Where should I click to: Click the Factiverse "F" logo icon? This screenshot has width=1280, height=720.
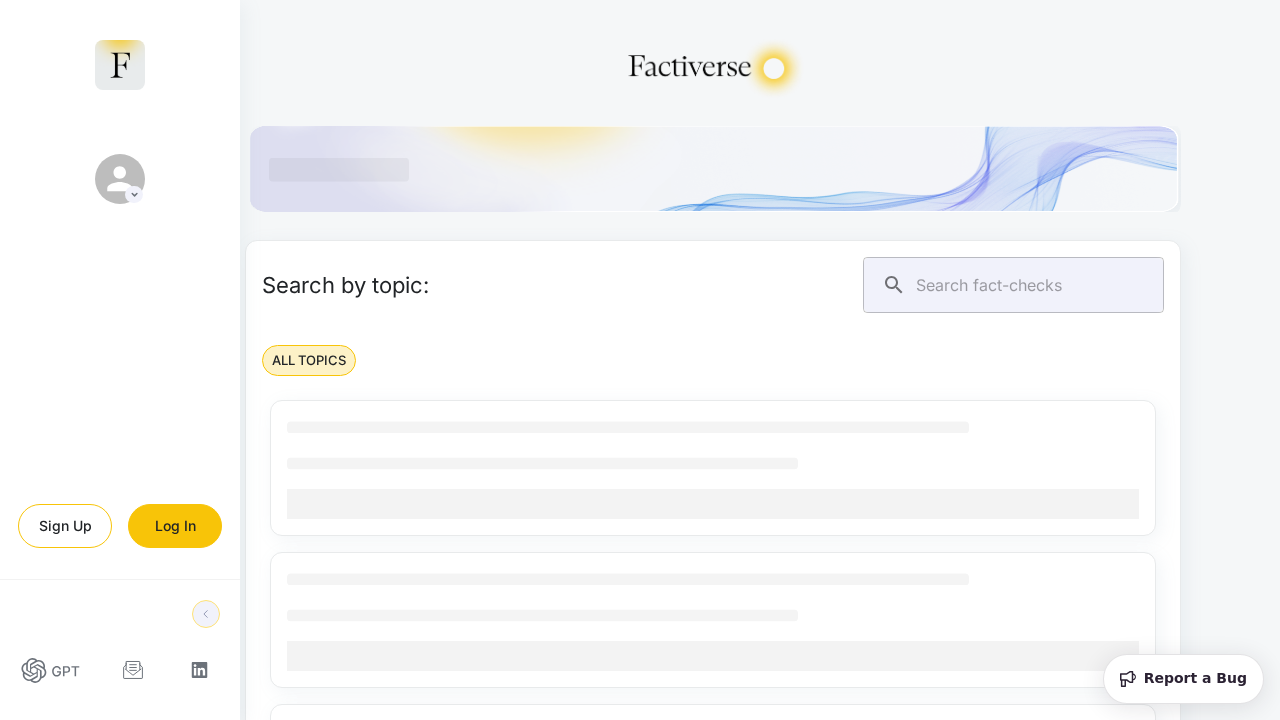[119, 64]
